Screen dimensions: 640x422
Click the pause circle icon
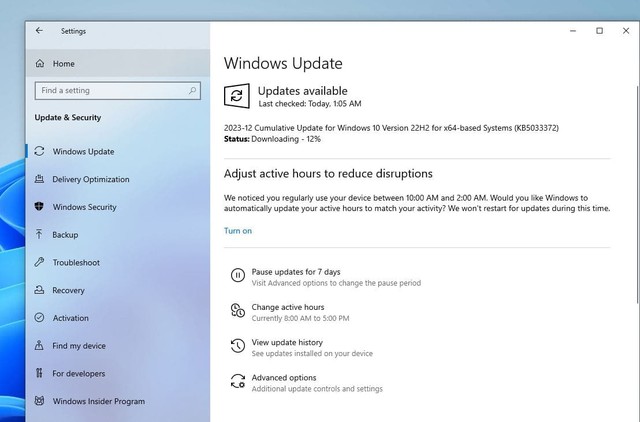click(x=238, y=275)
